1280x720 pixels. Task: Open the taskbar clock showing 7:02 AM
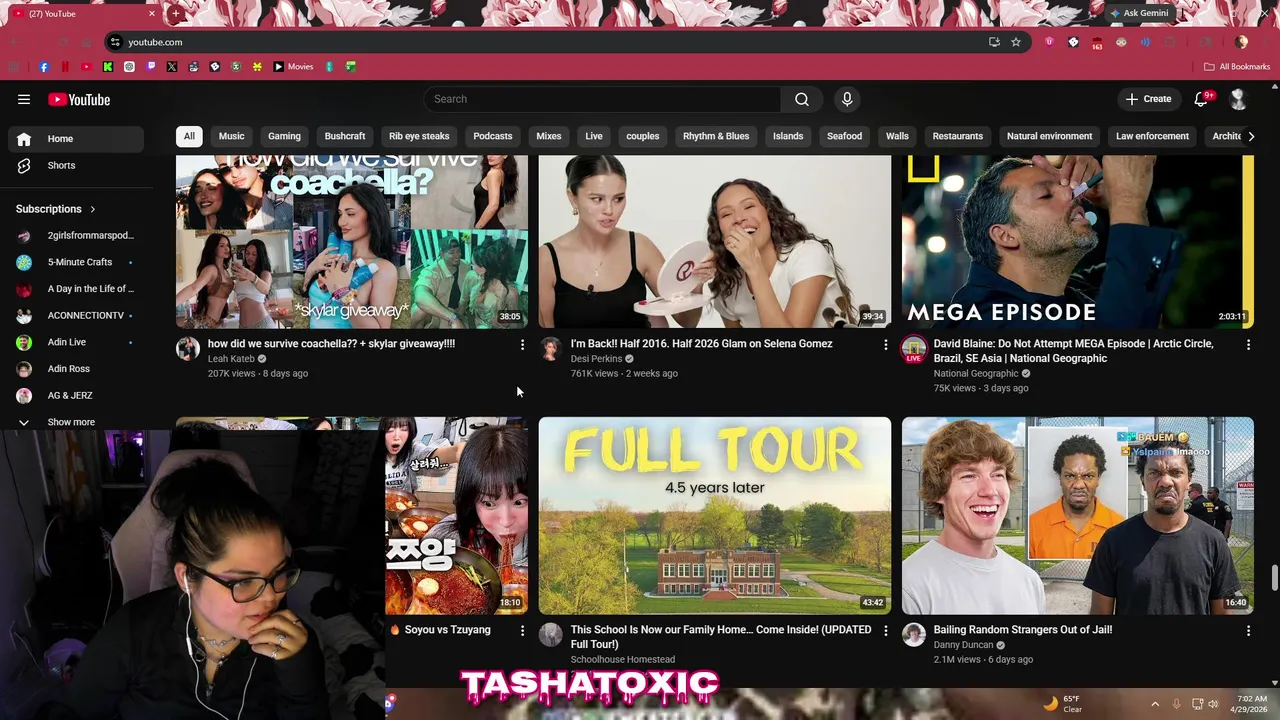(x=1251, y=703)
